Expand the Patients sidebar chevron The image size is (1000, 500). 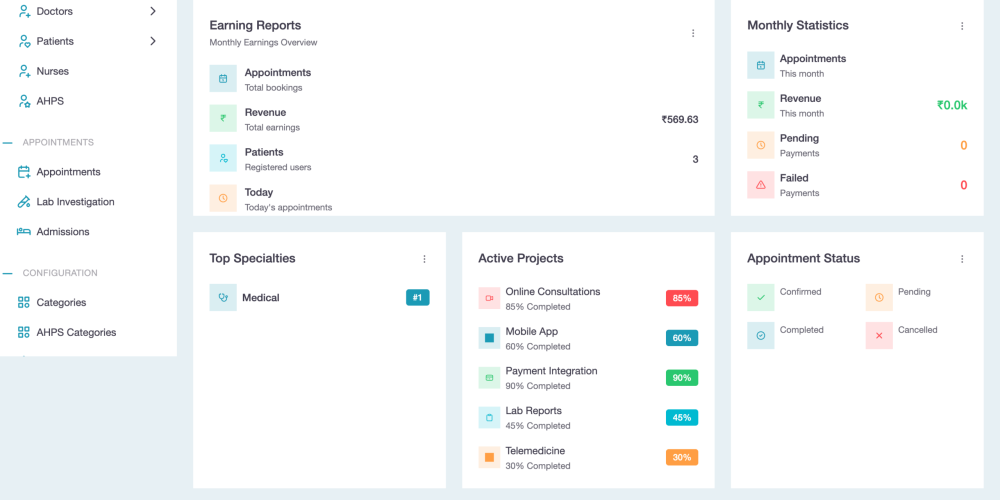point(152,41)
